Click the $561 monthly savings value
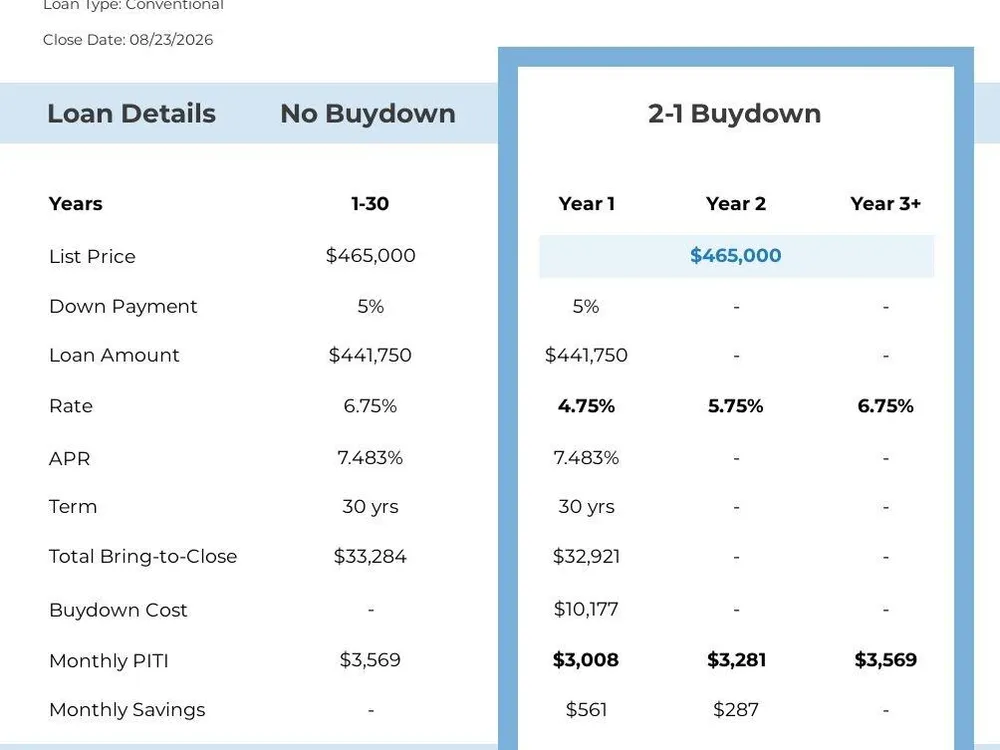 (x=586, y=709)
